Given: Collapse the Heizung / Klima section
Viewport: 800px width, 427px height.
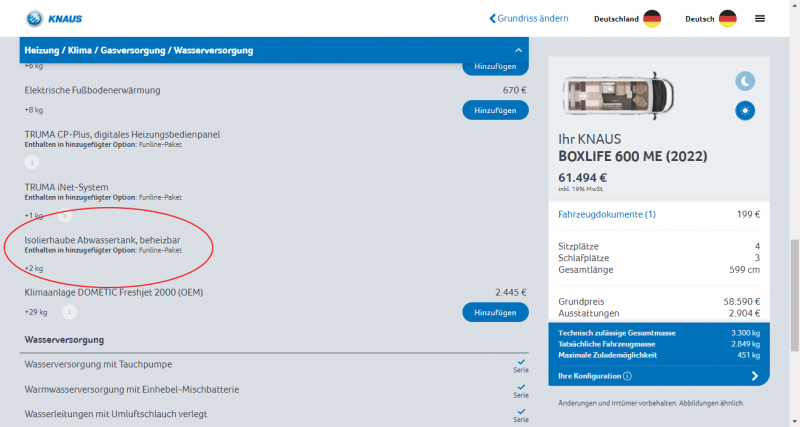Looking at the screenshot, I should pos(518,50).
